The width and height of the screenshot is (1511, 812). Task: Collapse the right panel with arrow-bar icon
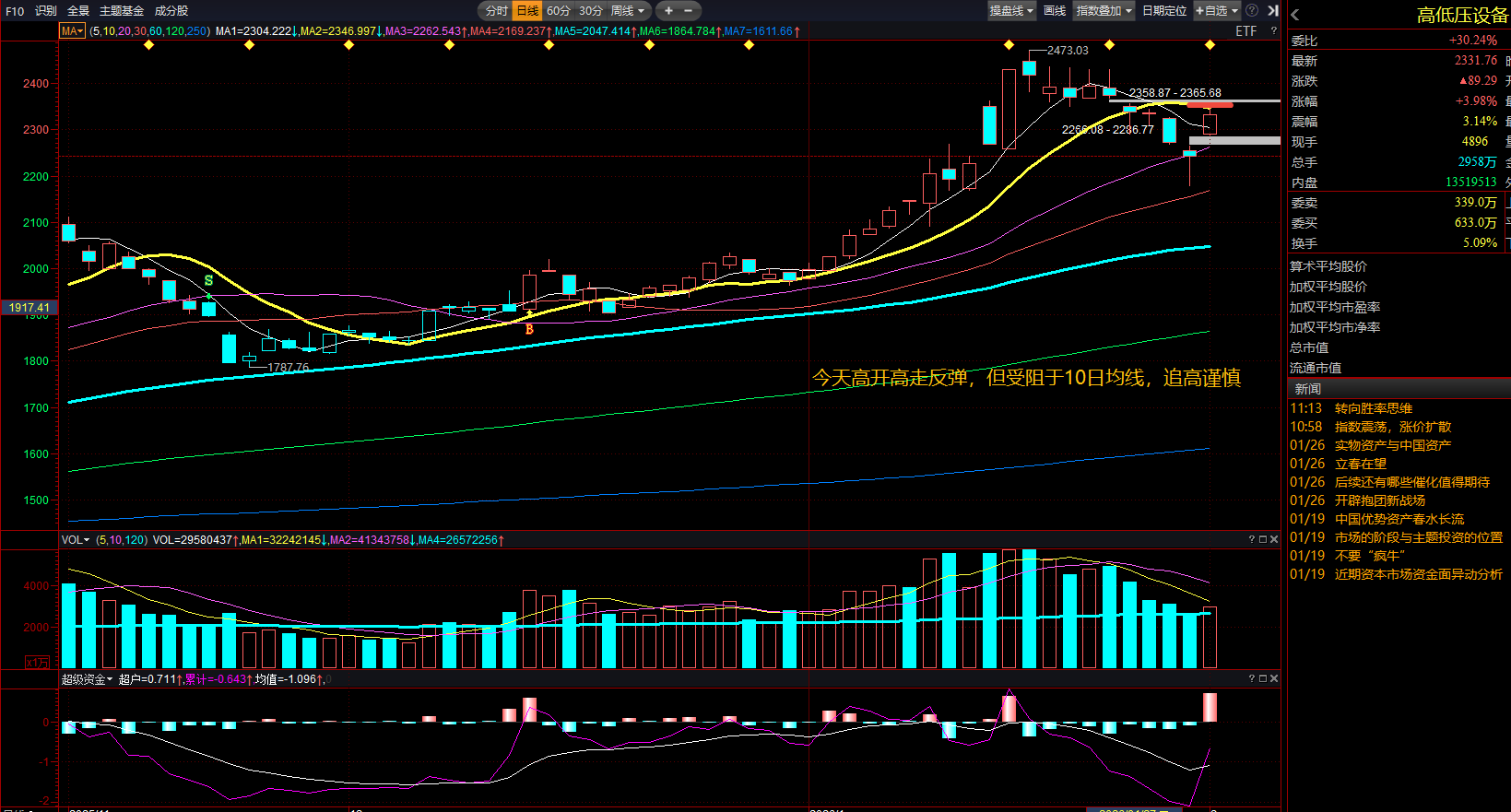[1273, 11]
